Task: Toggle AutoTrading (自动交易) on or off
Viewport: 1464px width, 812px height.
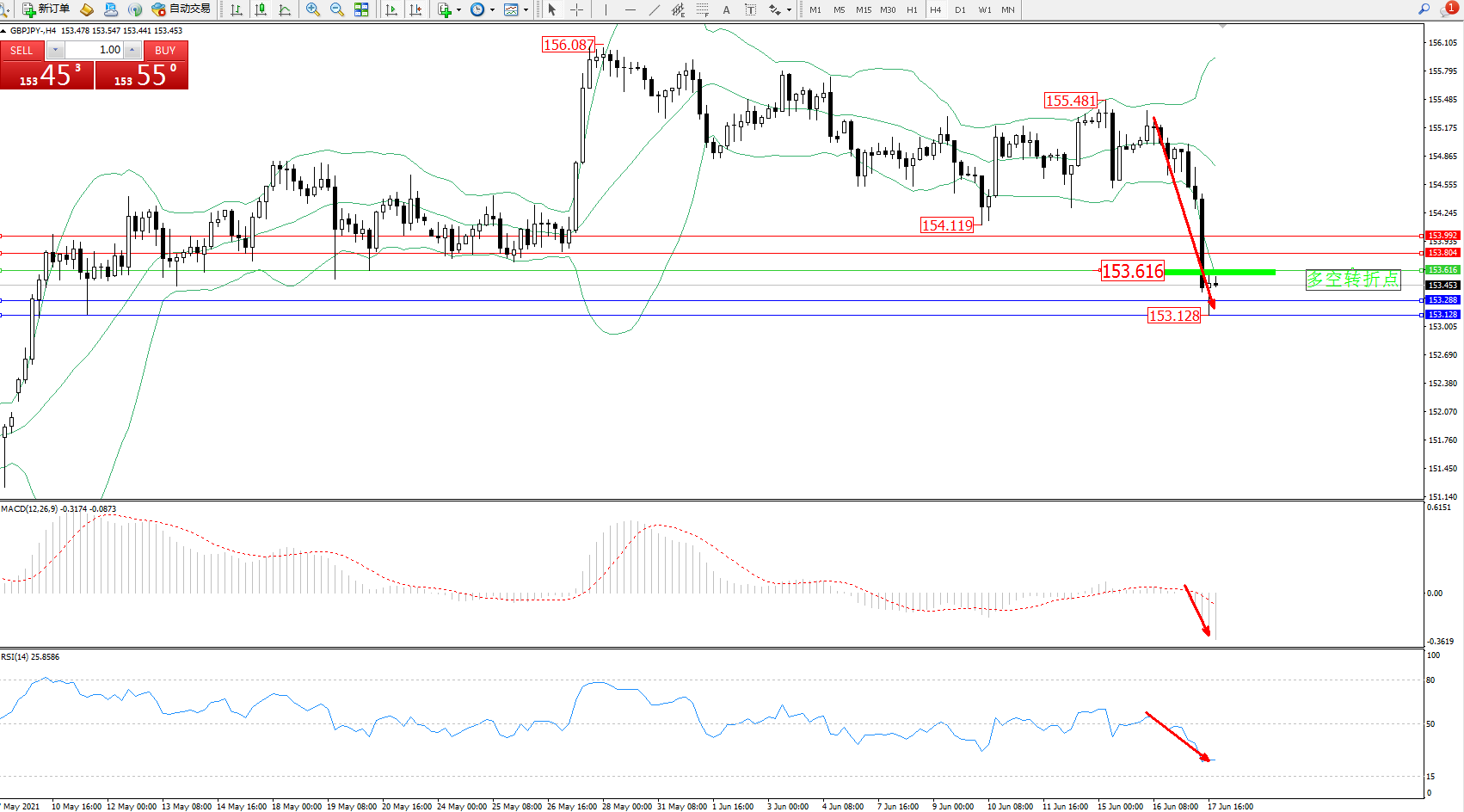Action: pyautogui.click(x=181, y=9)
